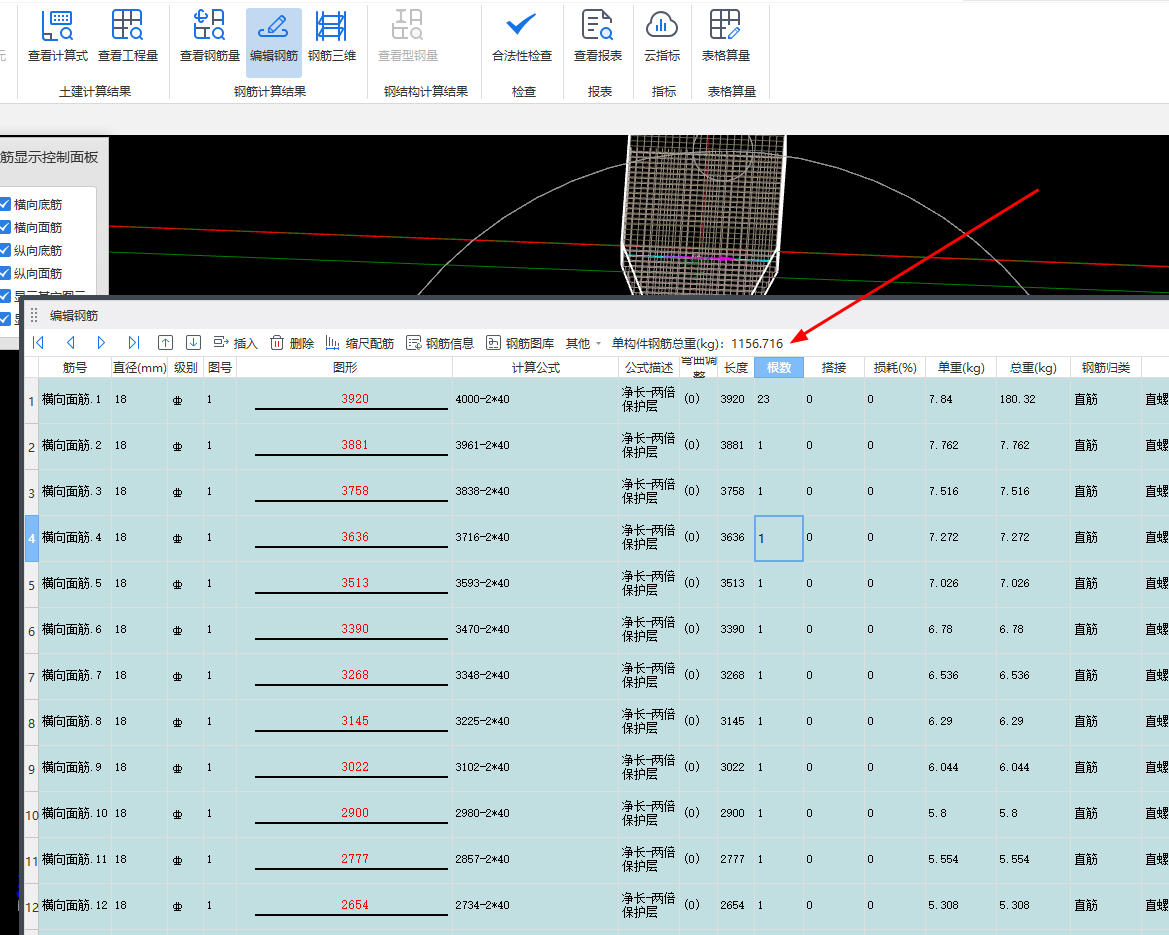Click the 图形 column header
This screenshot has height=935, width=1169.
pyautogui.click(x=345, y=368)
